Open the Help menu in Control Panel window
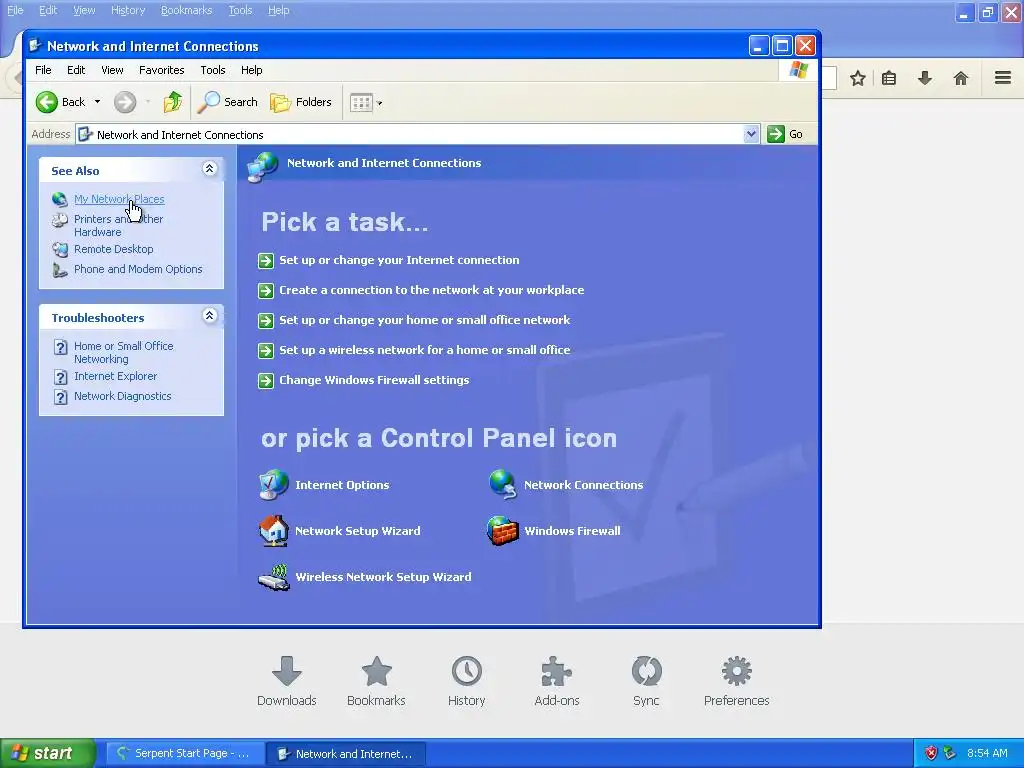 tap(251, 70)
